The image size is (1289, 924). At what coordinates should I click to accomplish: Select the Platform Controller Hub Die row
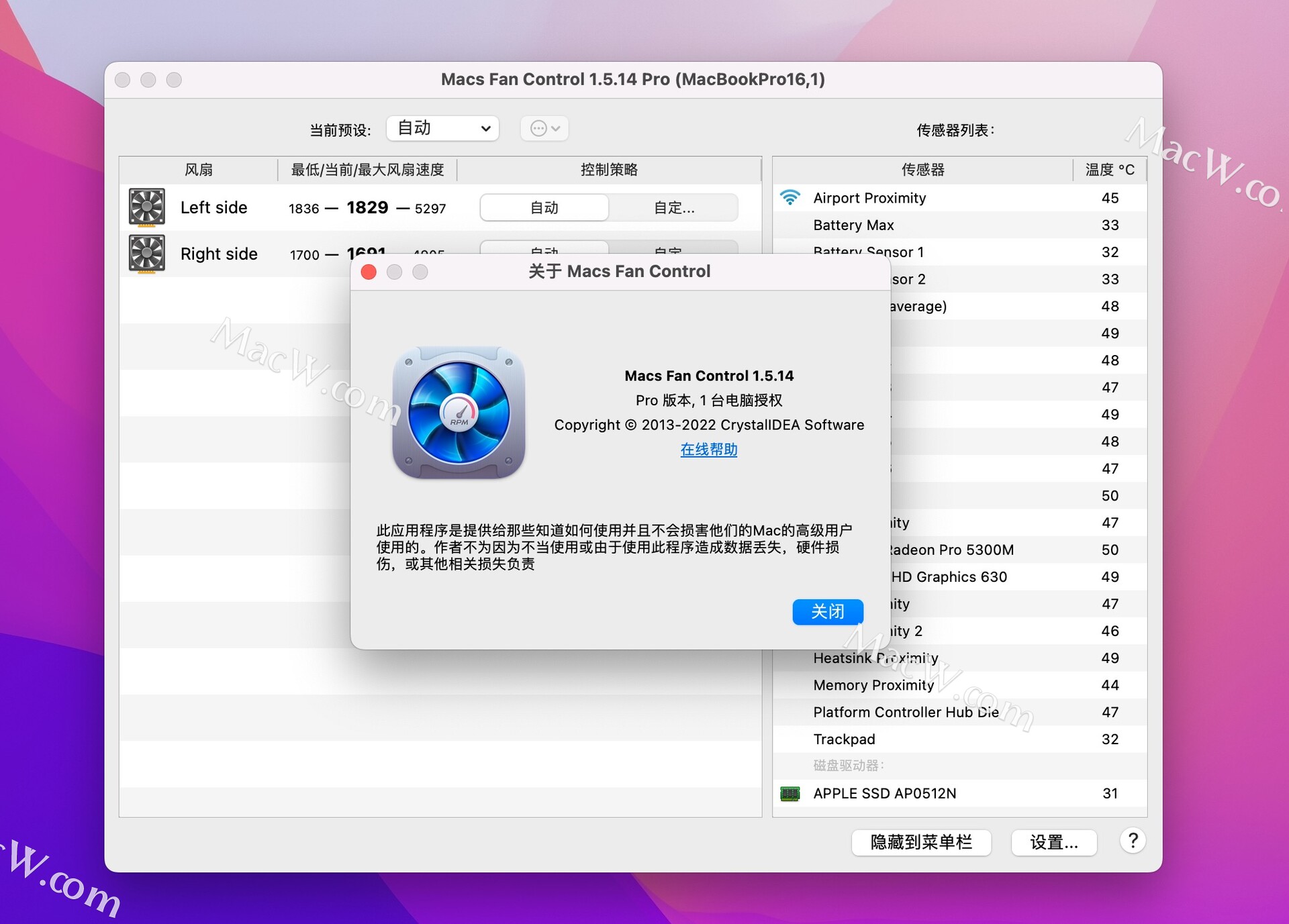point(960,712)
